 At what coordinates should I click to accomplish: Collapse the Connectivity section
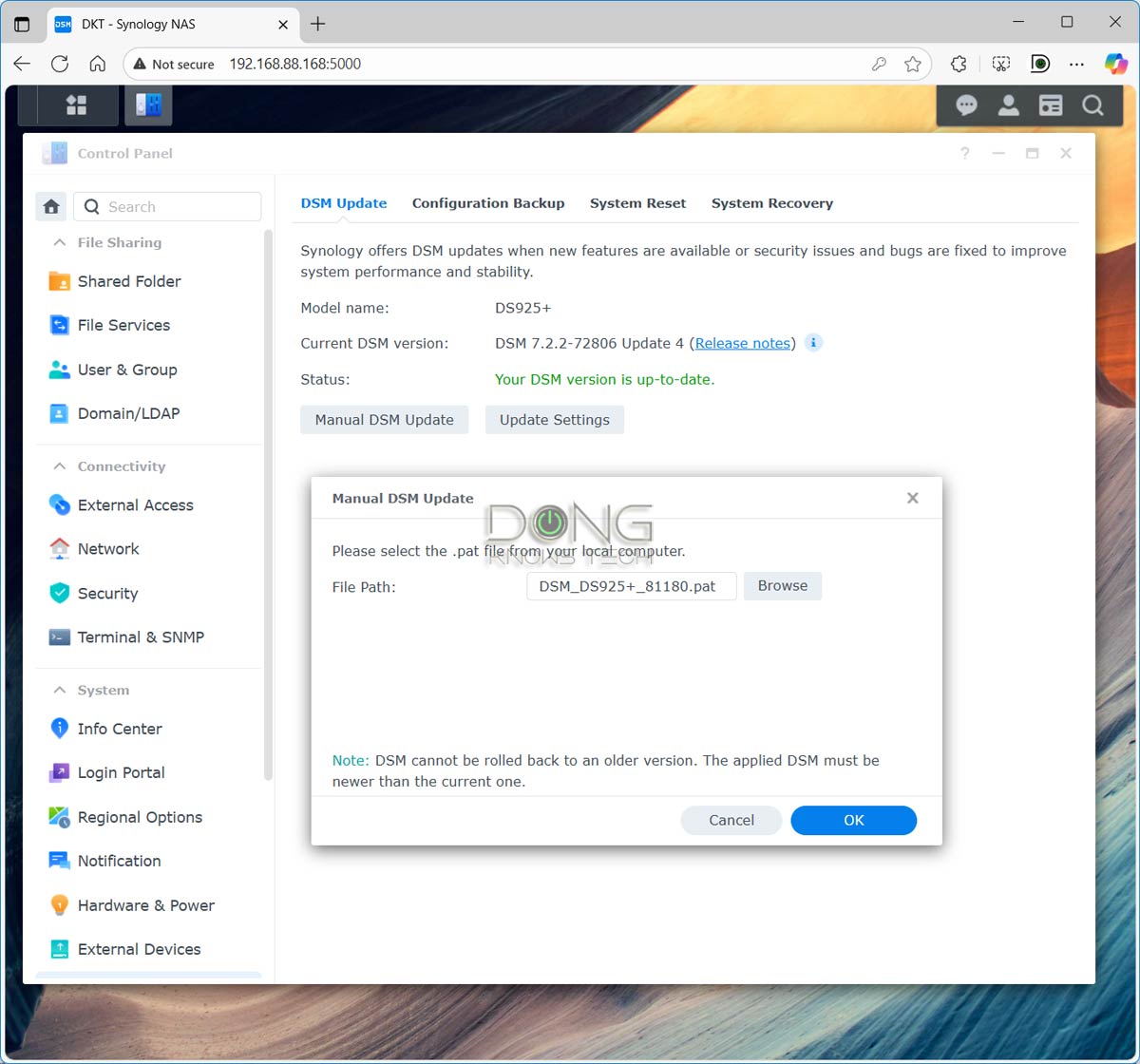tap(59, 465)
